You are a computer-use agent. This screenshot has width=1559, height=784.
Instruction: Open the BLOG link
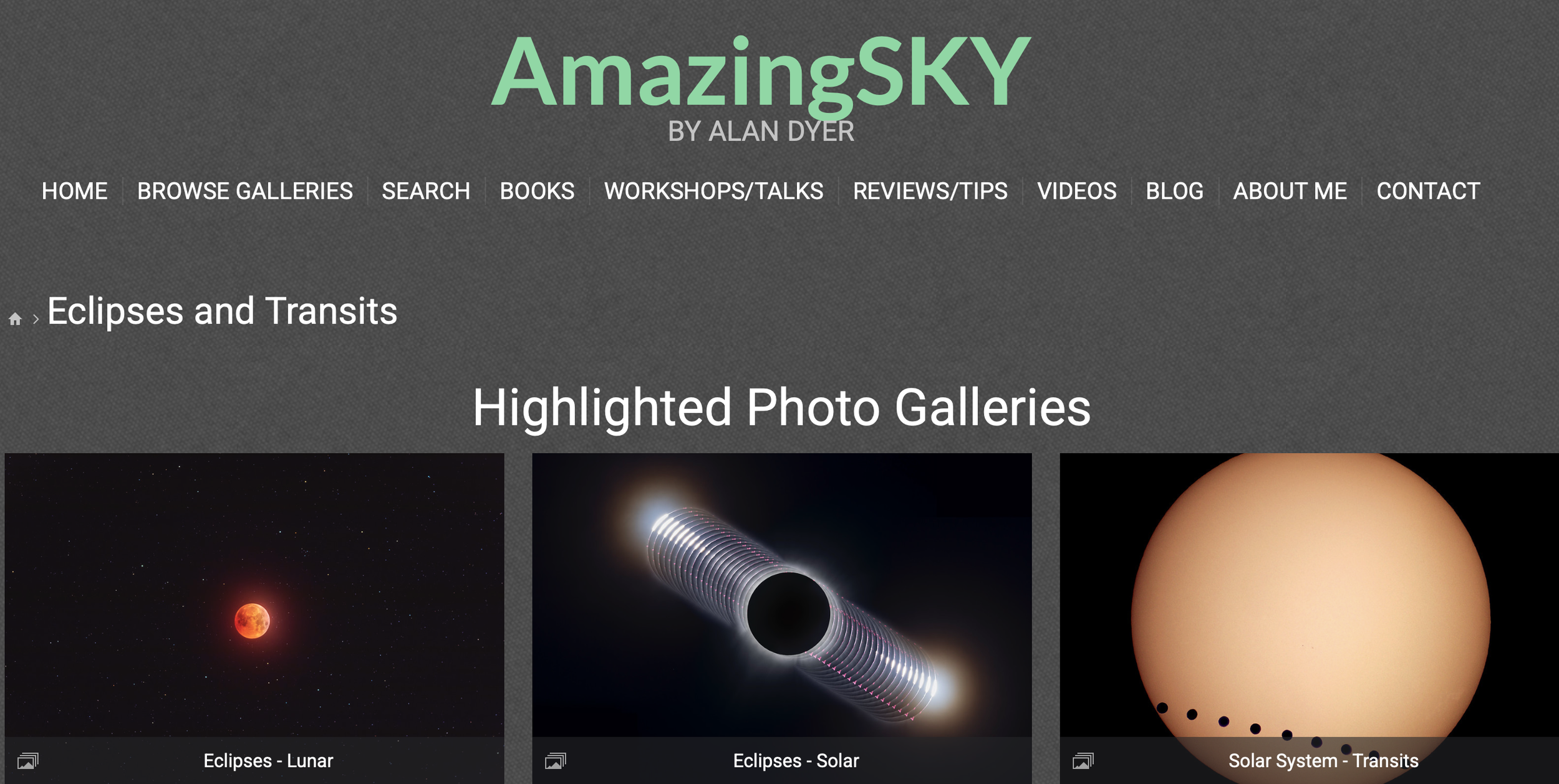point(1174,191)
